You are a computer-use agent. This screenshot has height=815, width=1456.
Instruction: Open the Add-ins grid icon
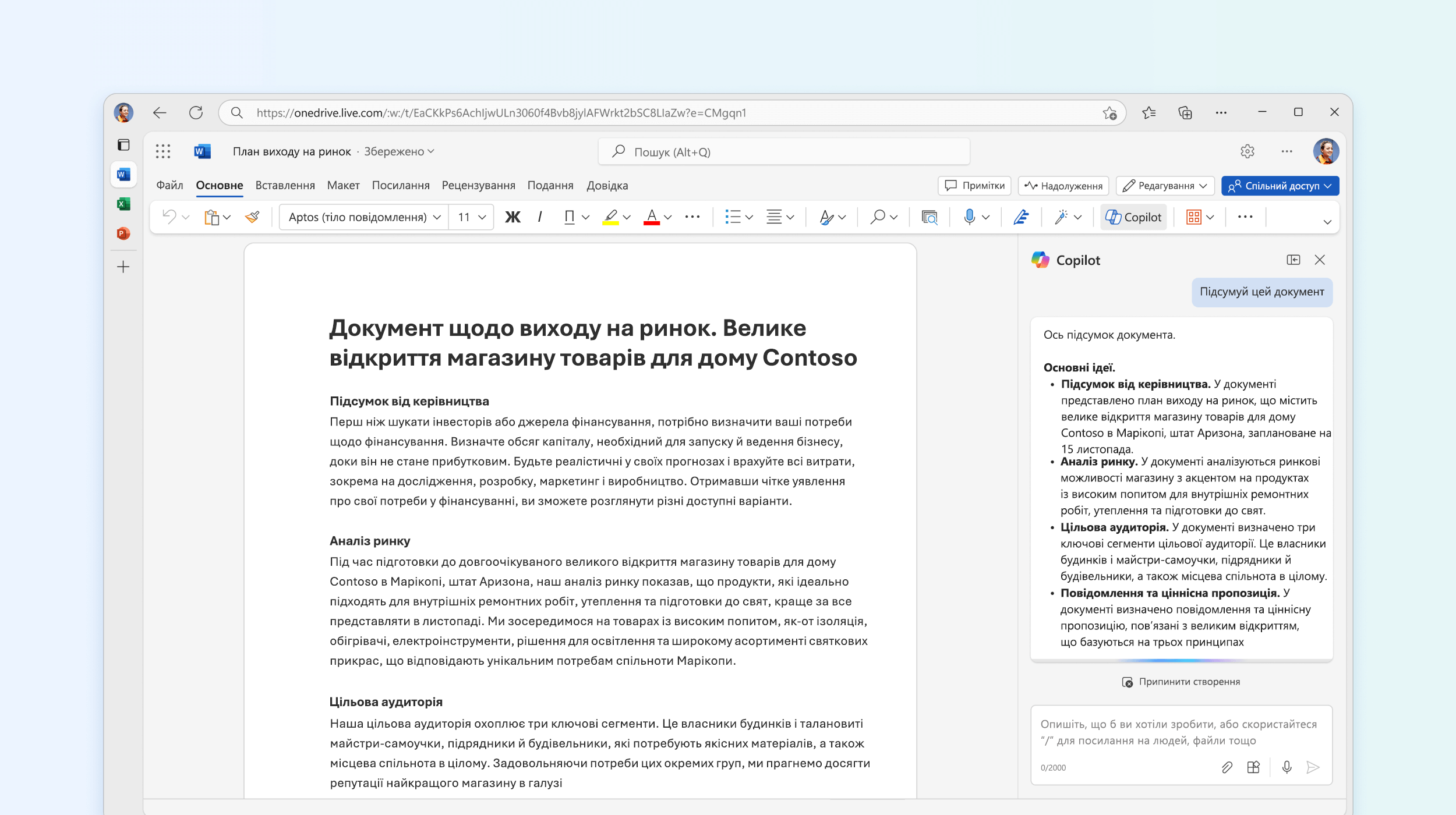pyautogui.click(x=1194, y=217)
